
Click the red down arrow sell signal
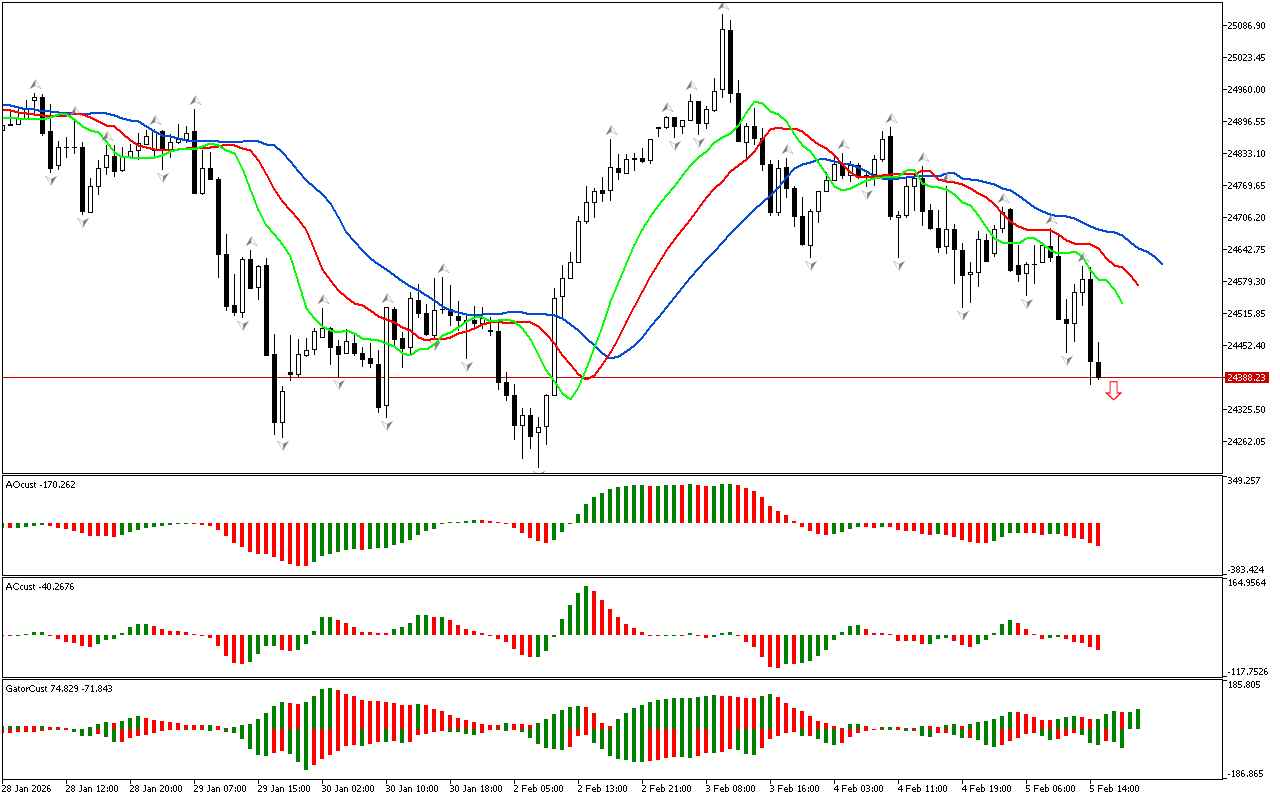click(1113, 391)
